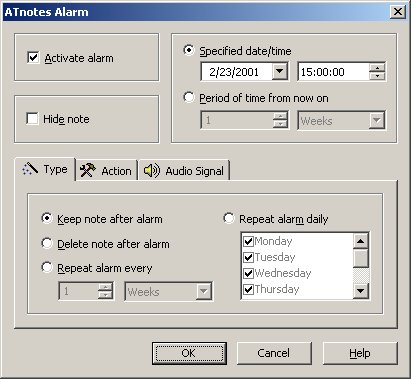Close the ATnotes Alarm dialog
The image size is (411, 379).
[397, 12]
